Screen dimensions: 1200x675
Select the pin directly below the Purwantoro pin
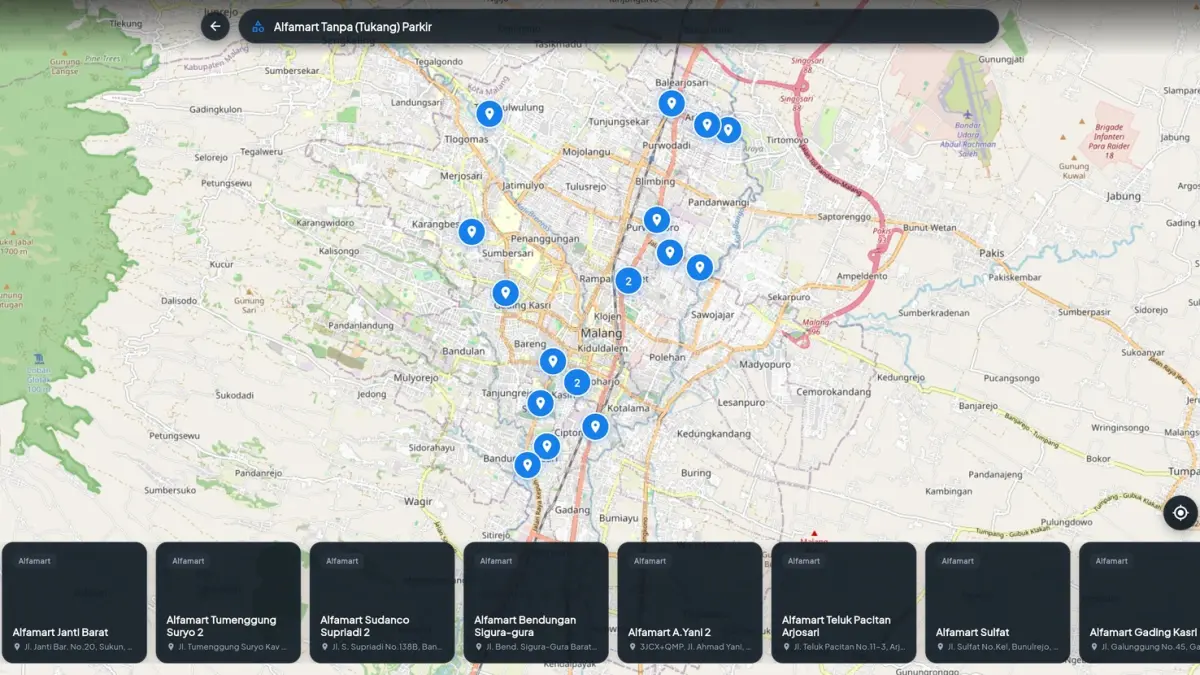click(x=669, y=252)
